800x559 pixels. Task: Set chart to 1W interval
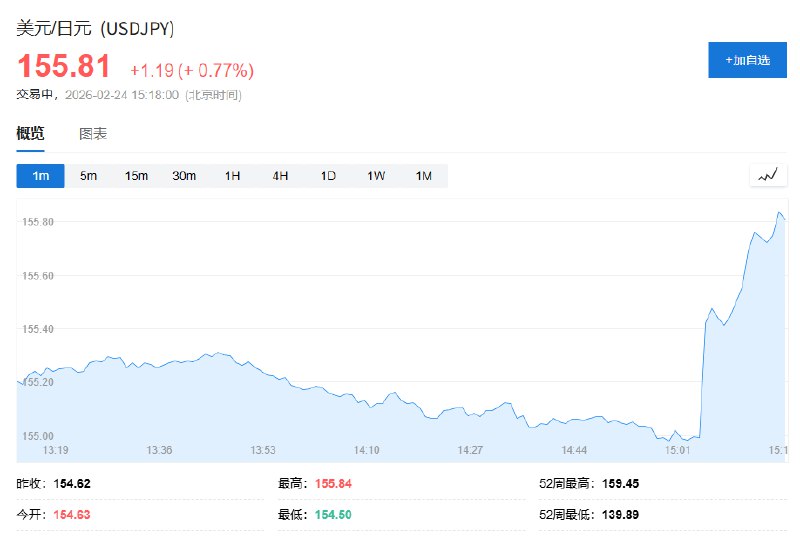pos(376,176)
